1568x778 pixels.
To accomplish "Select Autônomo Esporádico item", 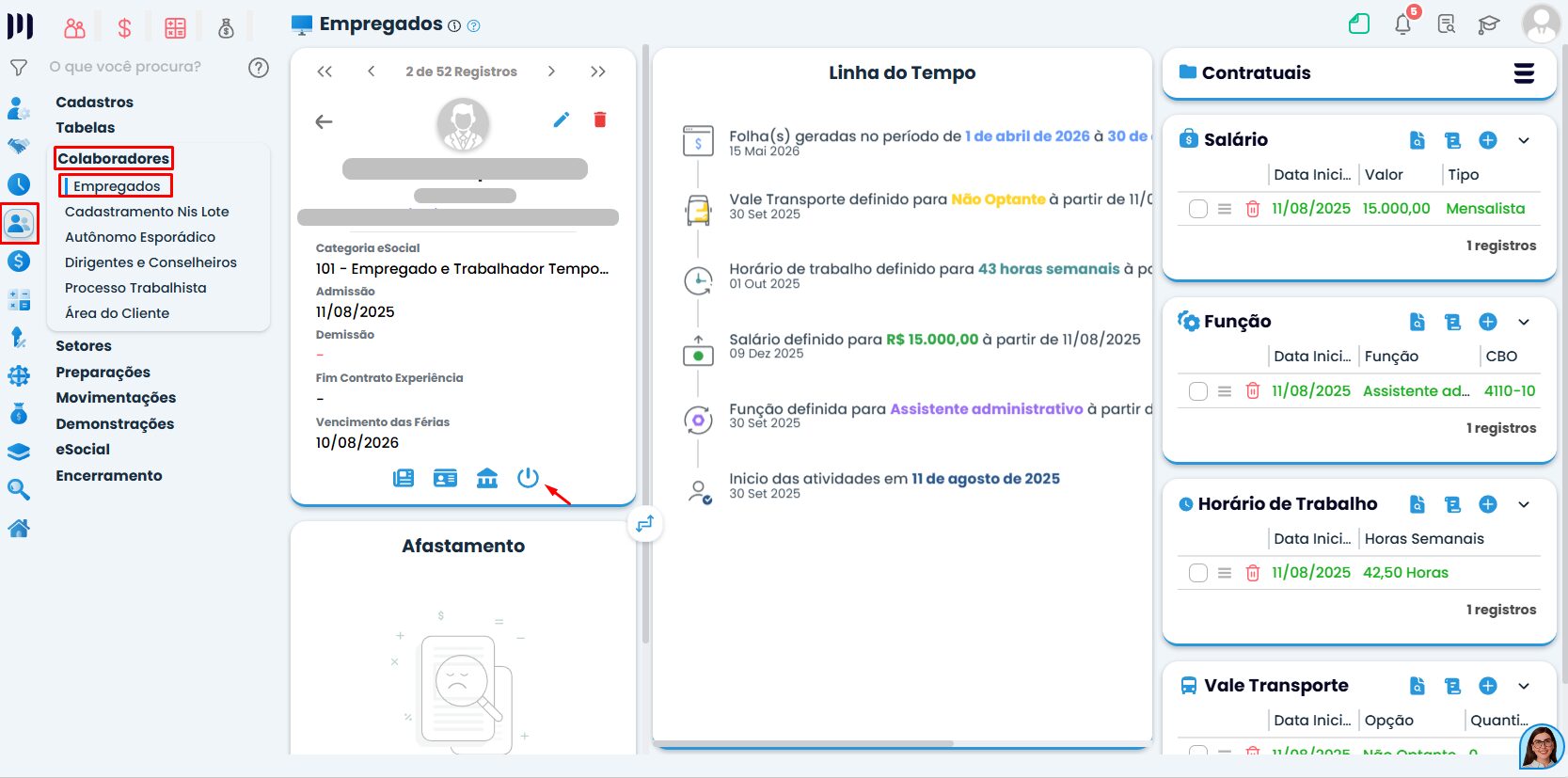I will click(x=140, y=237).
